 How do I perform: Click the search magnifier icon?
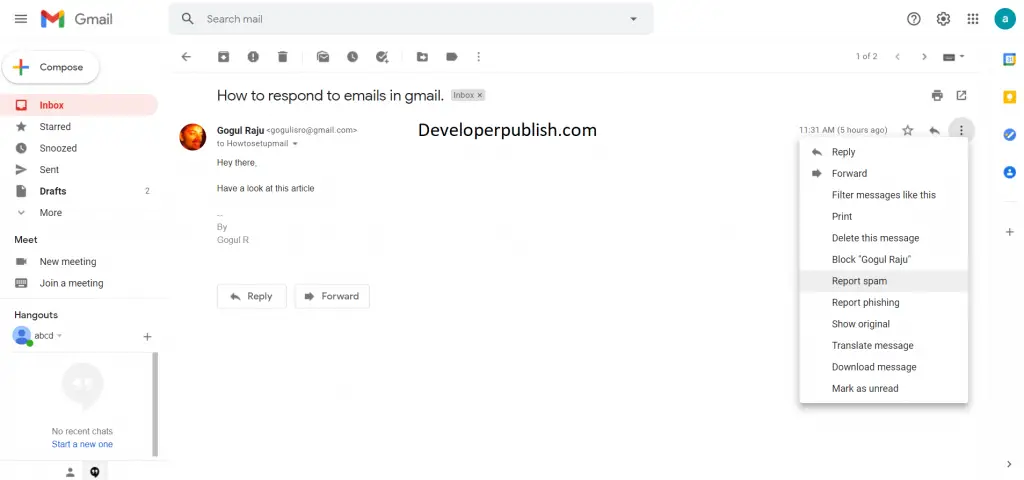click(187, 19)
